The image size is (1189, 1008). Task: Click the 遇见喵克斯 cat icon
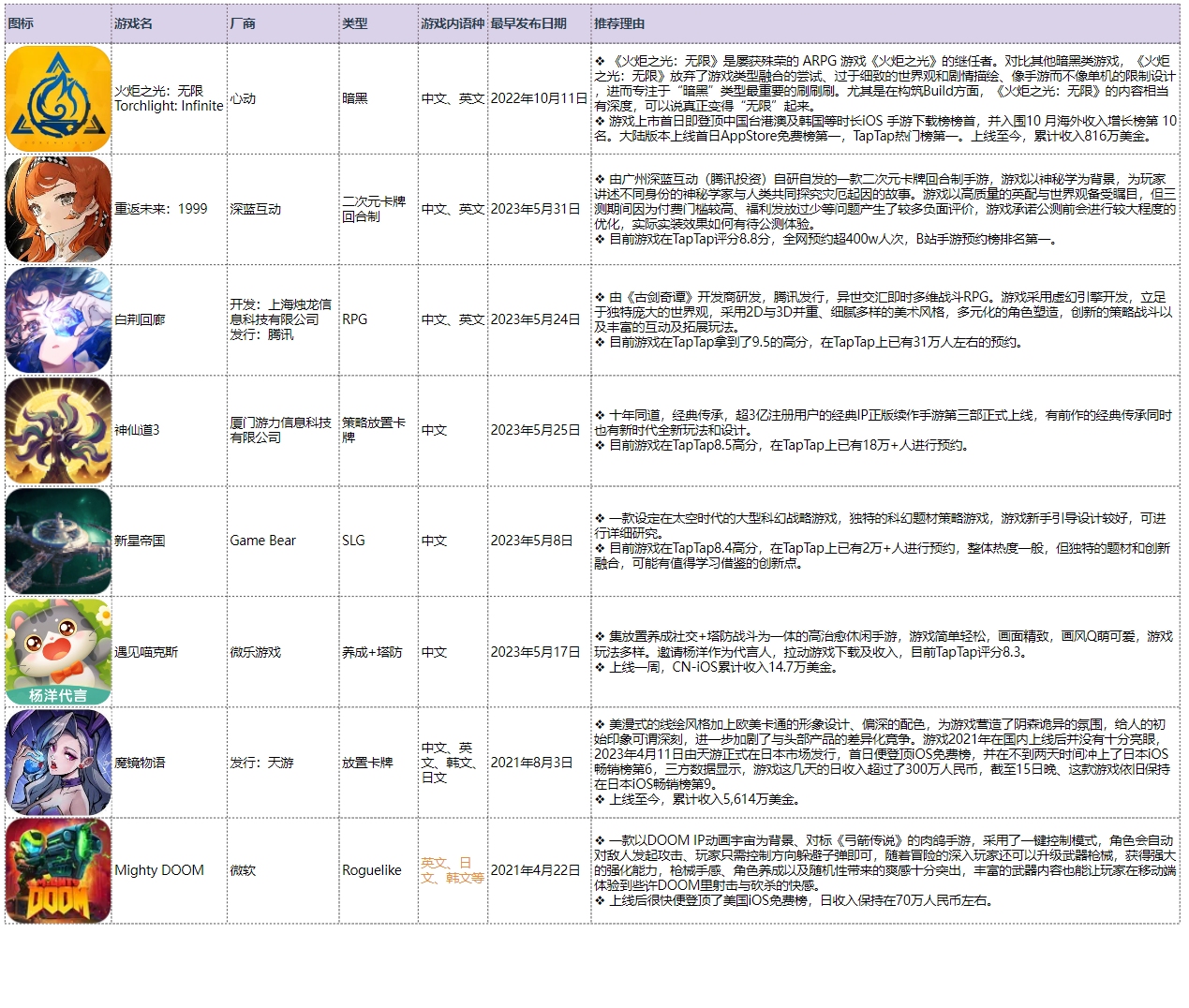[x=58, y=652]
